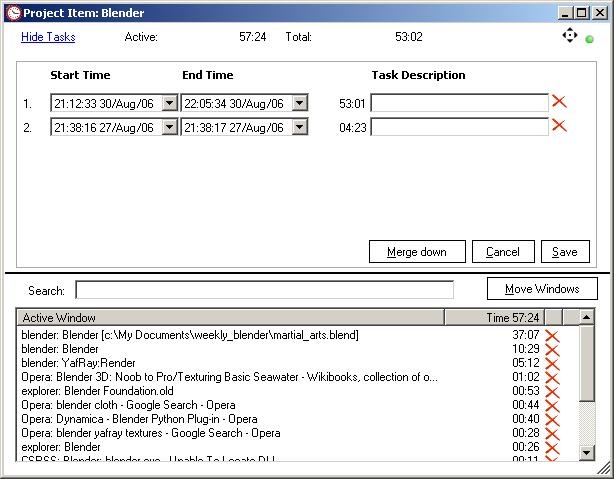Image resolution: width=614 pixels, height=479 pixels.
Task: Click the Cancel button
Action: click(503, 251)
